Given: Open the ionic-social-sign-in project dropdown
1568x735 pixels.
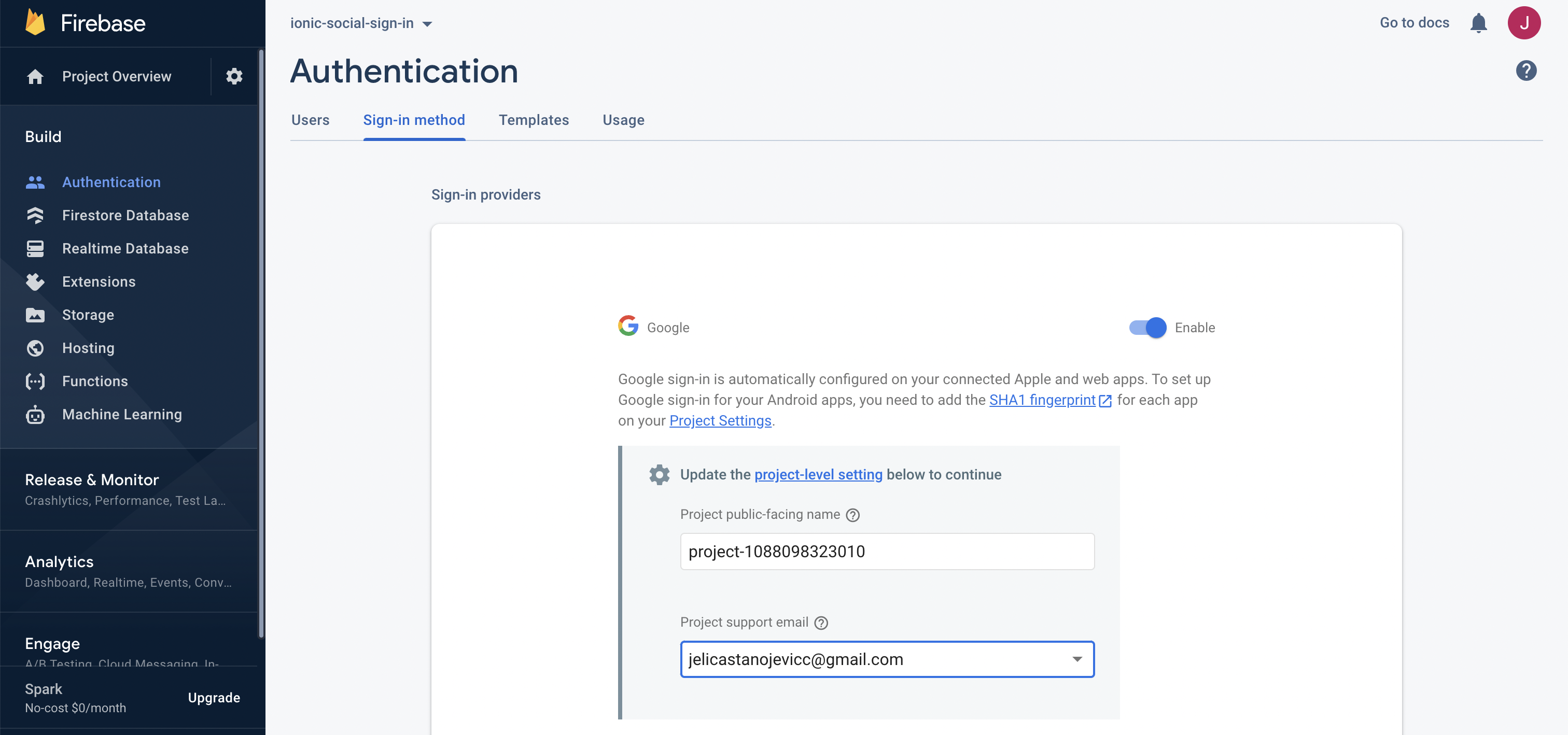Looking at the screenshot, I should [361, 23].
